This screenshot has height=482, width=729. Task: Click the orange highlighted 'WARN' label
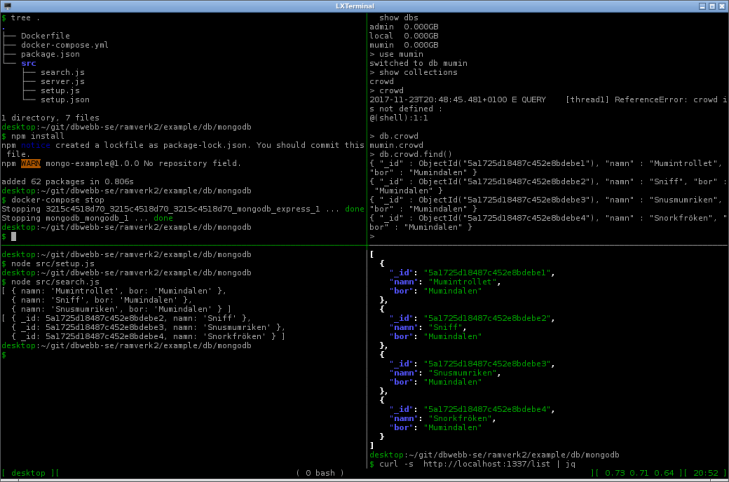pyautogui.click(x=30, y=163)
